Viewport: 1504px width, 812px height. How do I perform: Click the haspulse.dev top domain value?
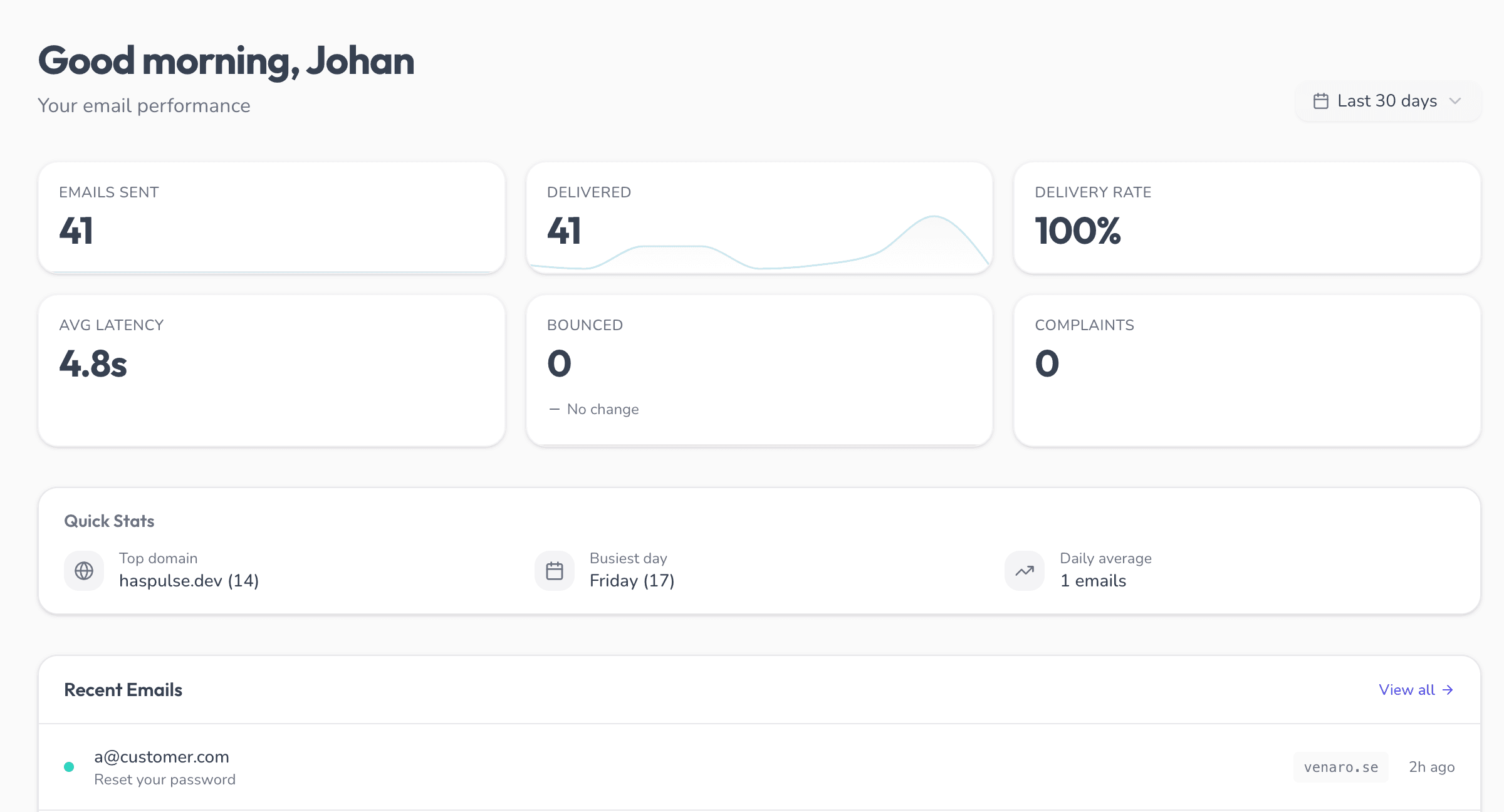[x=189, y=580]
